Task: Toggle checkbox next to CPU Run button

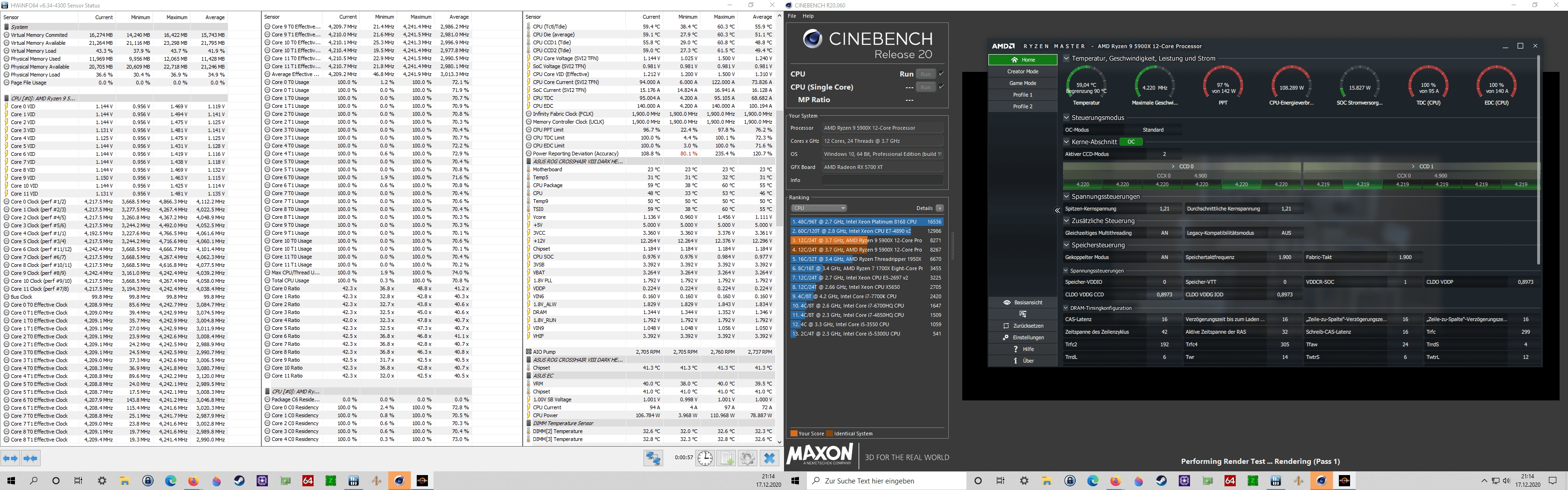Action: click(941, 74)
